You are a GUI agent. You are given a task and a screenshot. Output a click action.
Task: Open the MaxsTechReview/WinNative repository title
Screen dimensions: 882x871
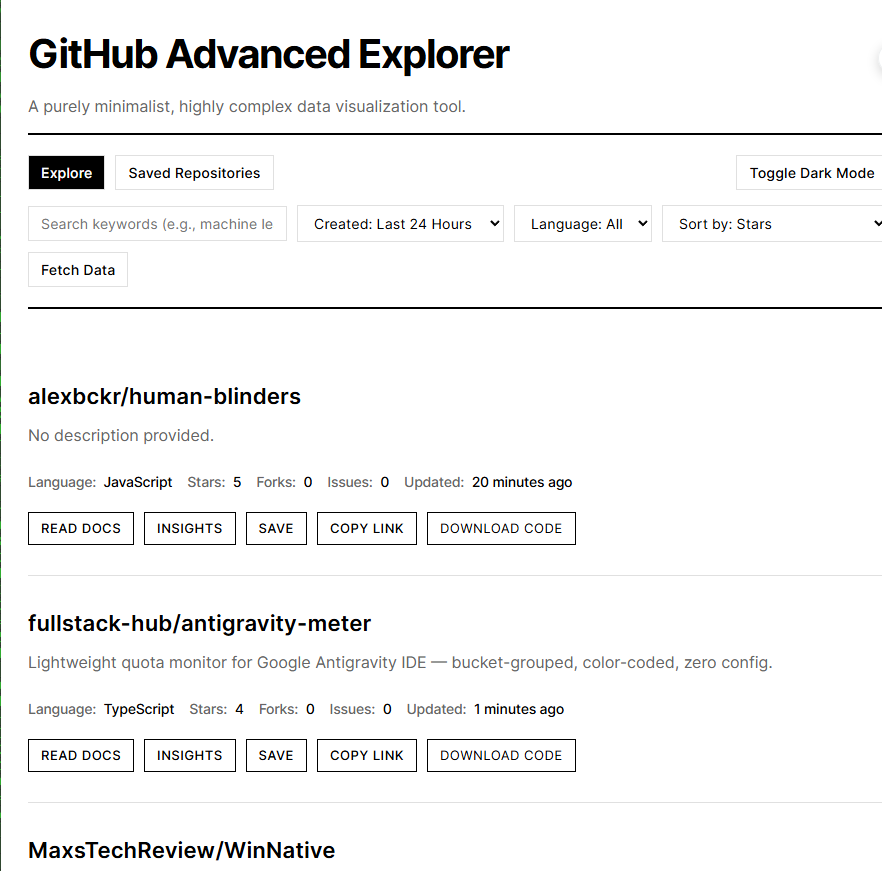(x=181, y=850)
